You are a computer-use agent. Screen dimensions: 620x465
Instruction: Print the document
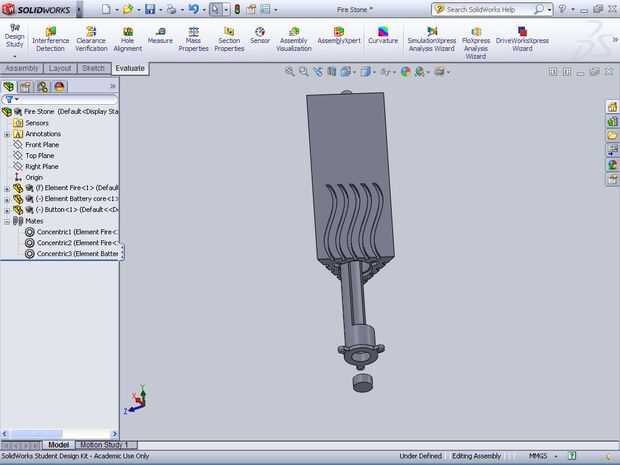pyautogui.click(x=172, y=9)
